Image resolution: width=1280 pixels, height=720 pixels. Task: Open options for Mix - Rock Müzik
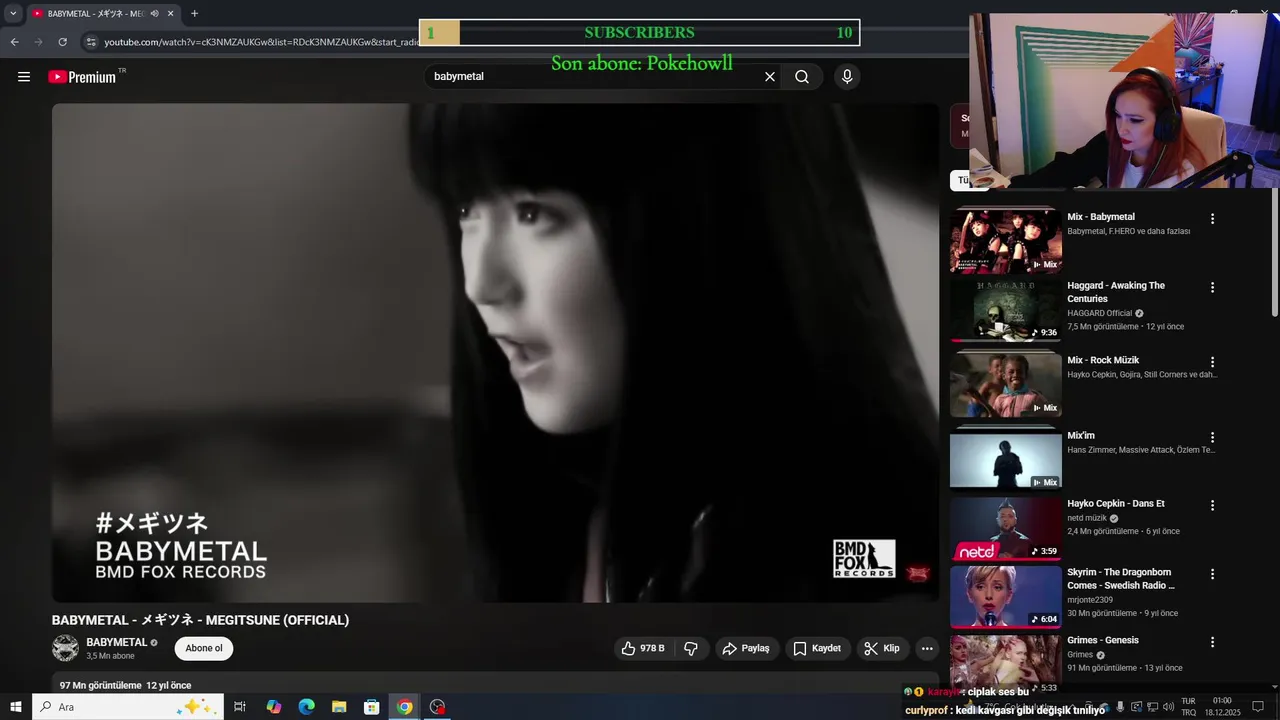click(x=1212, y=362)
